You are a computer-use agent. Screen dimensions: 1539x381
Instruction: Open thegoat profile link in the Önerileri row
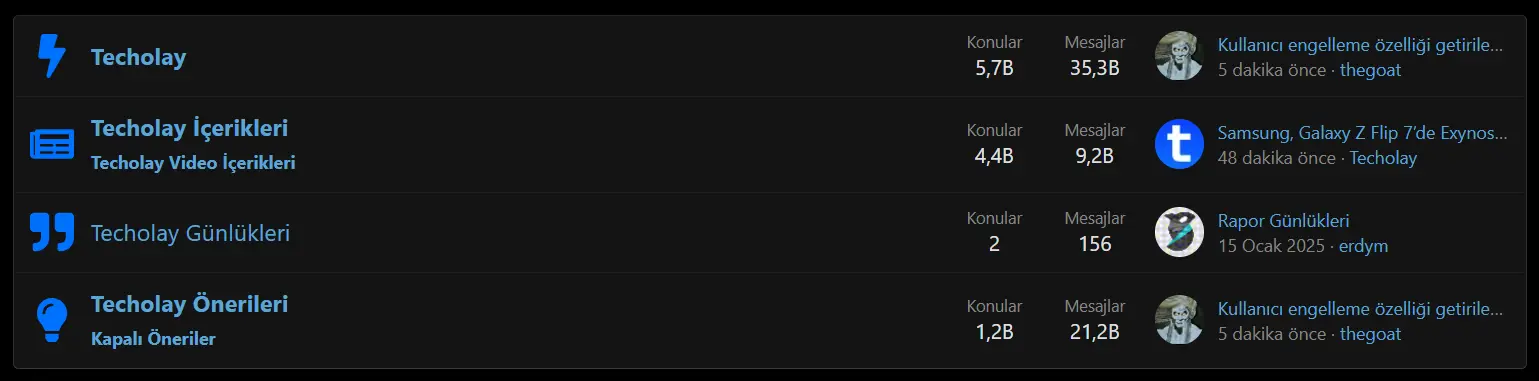pos(1370,334)
